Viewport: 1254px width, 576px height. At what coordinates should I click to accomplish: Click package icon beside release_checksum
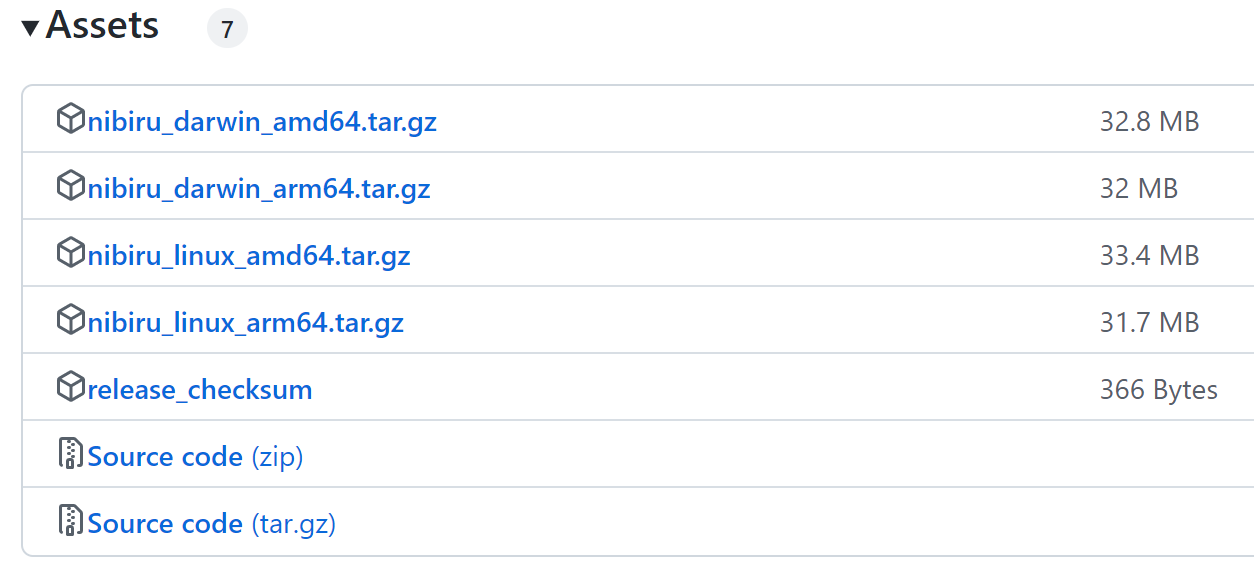click(70, 387)
